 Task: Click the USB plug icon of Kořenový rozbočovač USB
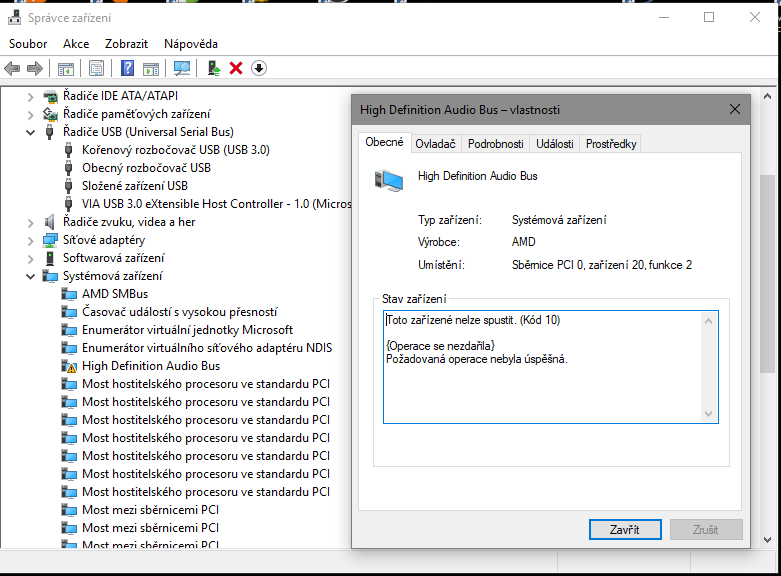[x=69, y=150]
